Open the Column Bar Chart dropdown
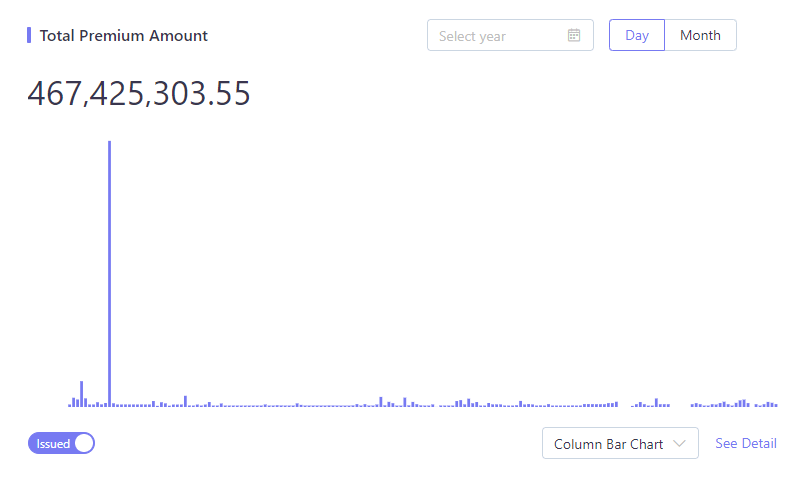Image resolution: width=807 pixels, height=489 pixels. point(620,443)
